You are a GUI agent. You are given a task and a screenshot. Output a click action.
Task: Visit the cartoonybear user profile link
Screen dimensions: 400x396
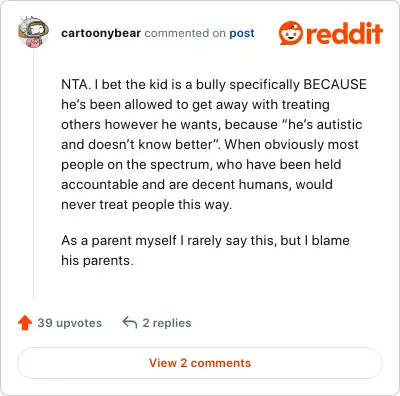[101, 33]
